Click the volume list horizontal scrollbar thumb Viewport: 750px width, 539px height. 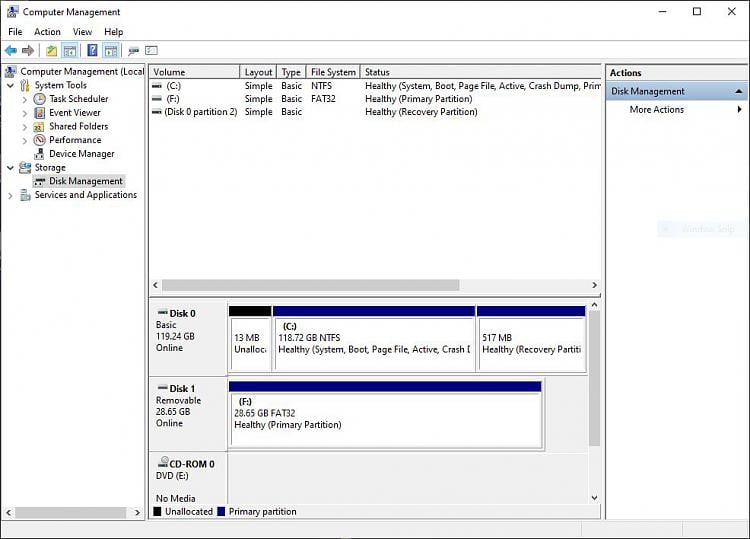pyautogui.click(x=310, y=285)
